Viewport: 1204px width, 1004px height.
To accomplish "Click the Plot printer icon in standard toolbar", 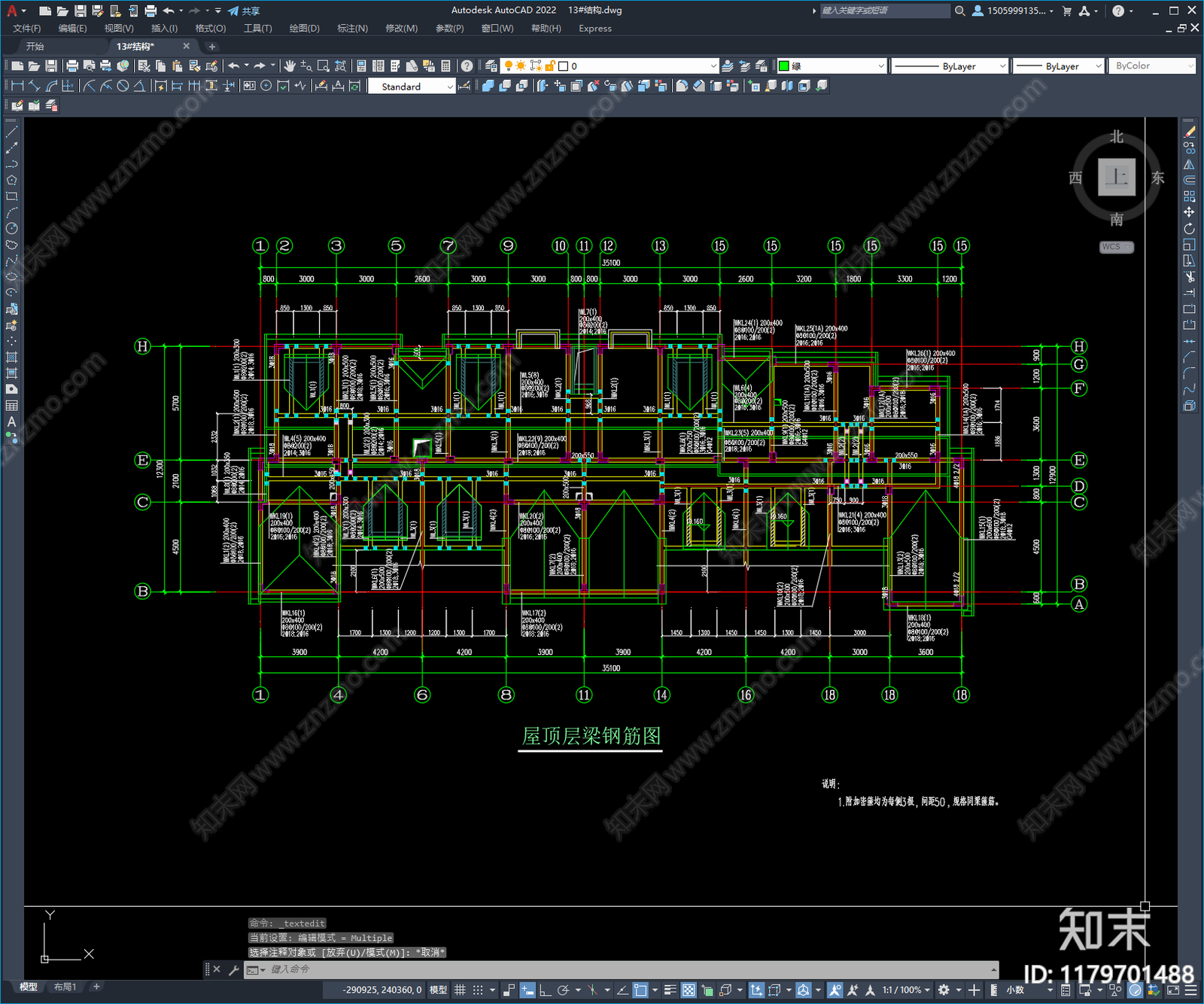I will (x=72, y=66).
